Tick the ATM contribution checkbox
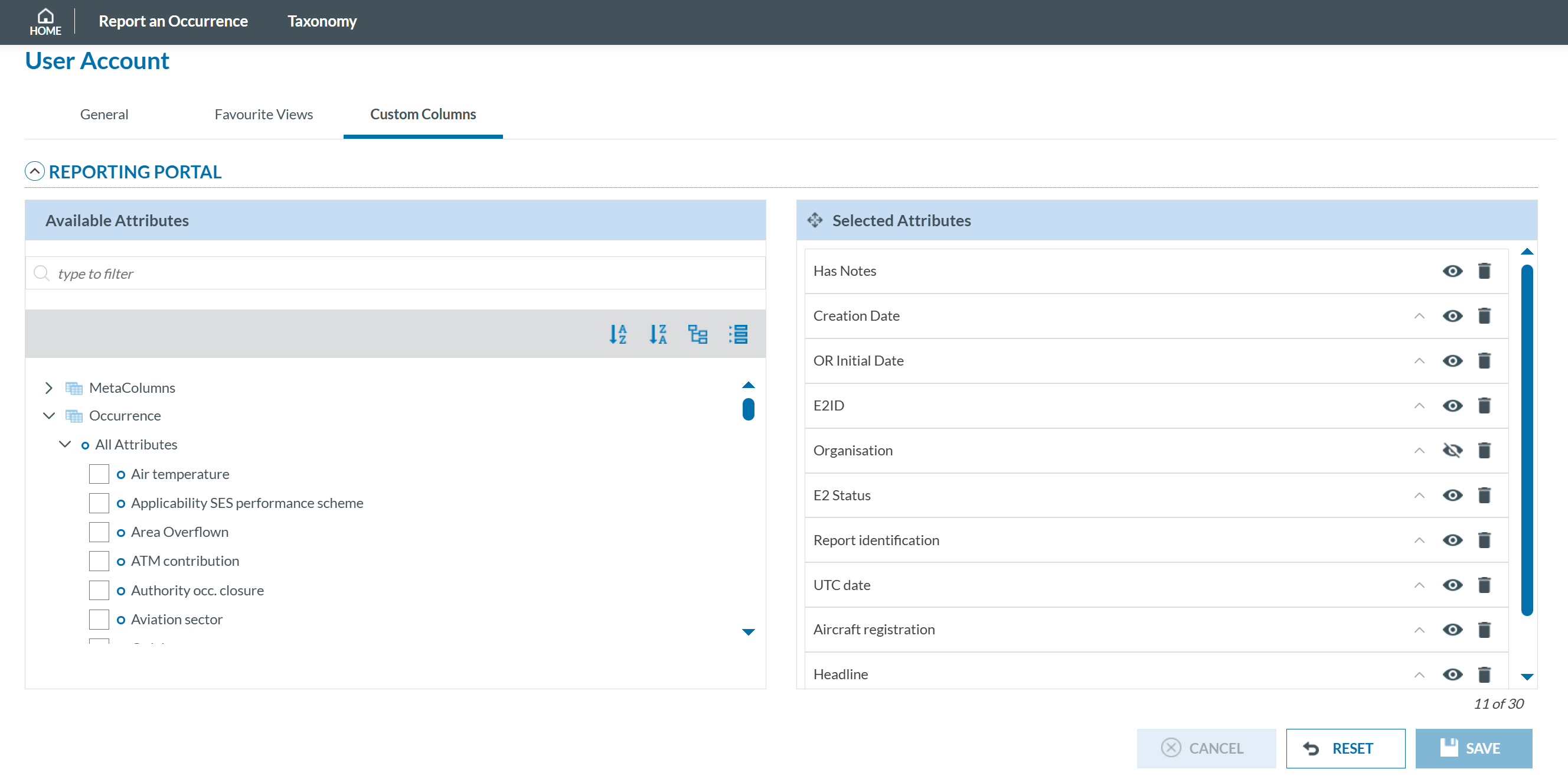Viewport: 1568px width, 782px height. 99,561
